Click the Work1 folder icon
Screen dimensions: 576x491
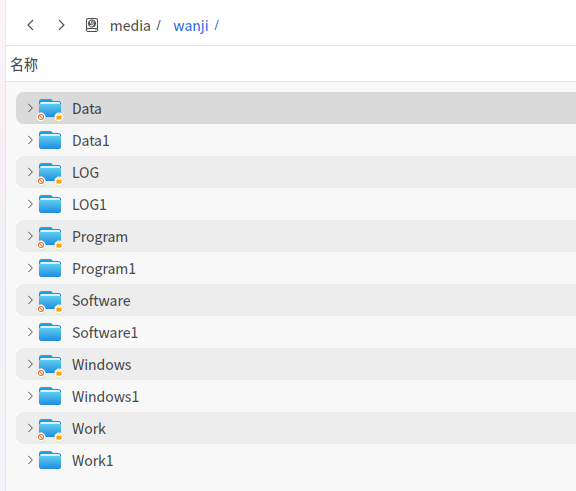[50, 460]
